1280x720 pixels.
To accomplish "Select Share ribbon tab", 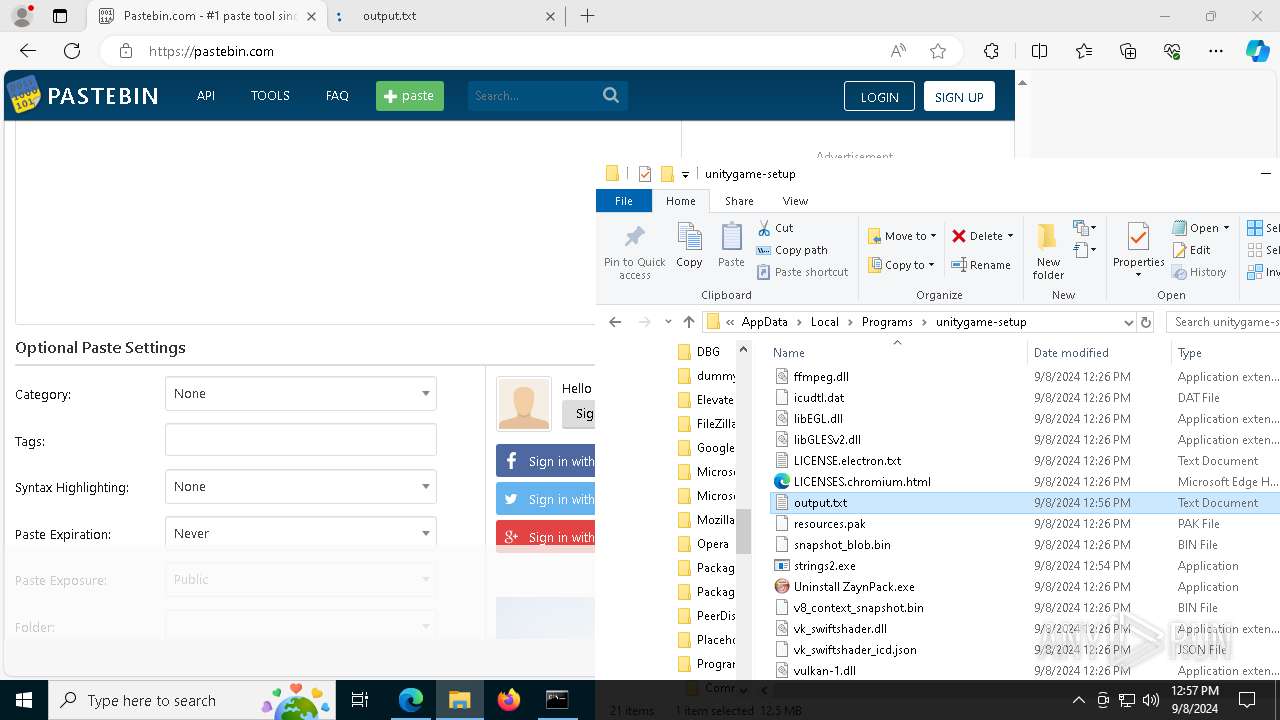I will click(739, 201).
